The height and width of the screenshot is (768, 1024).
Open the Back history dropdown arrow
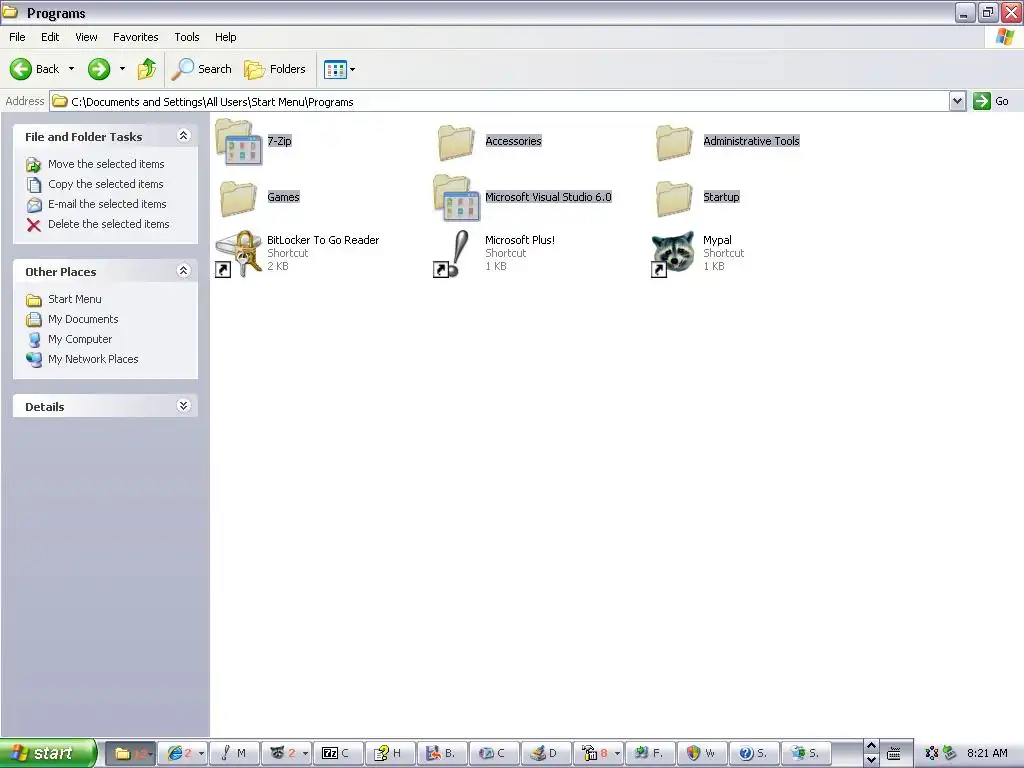coord(71,69)
